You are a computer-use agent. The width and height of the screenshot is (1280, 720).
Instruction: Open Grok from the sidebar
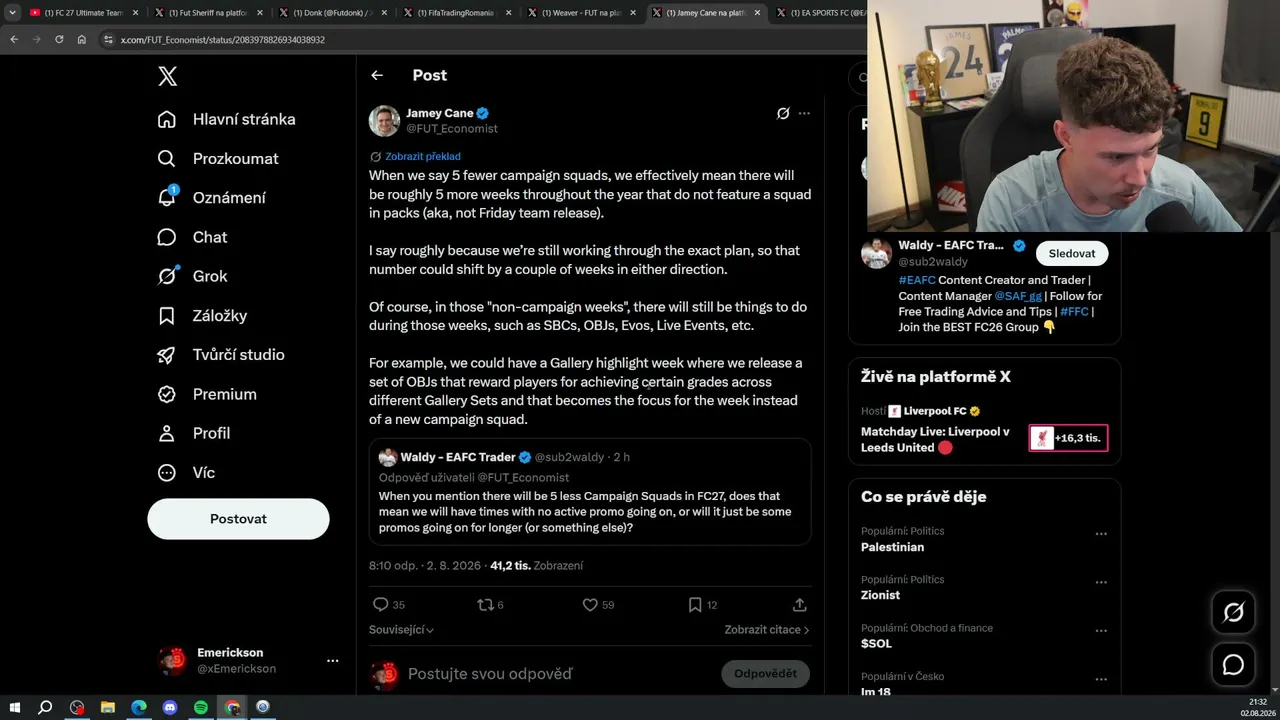(x=192, y=276)
